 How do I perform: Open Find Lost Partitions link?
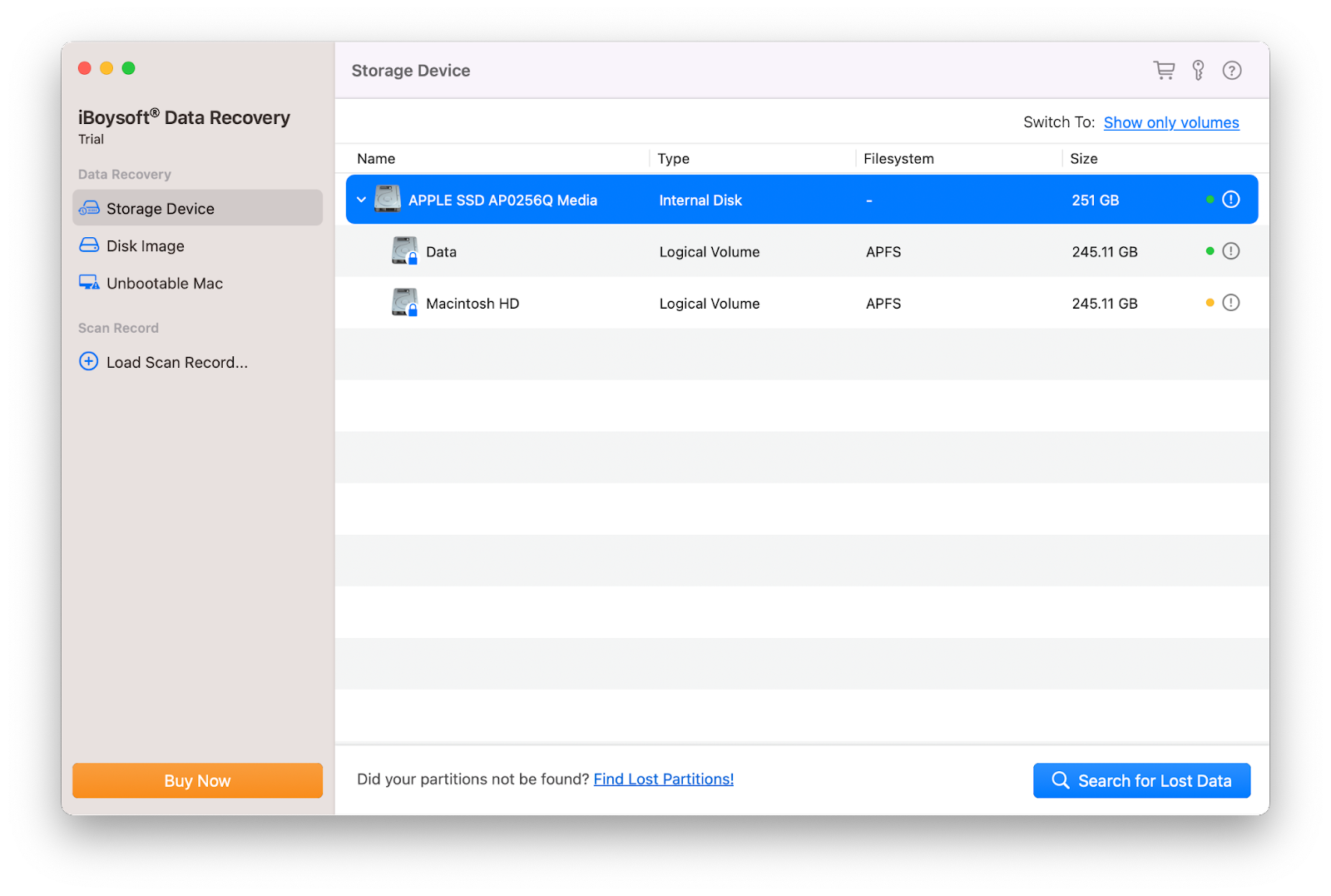tap(663, 779)
